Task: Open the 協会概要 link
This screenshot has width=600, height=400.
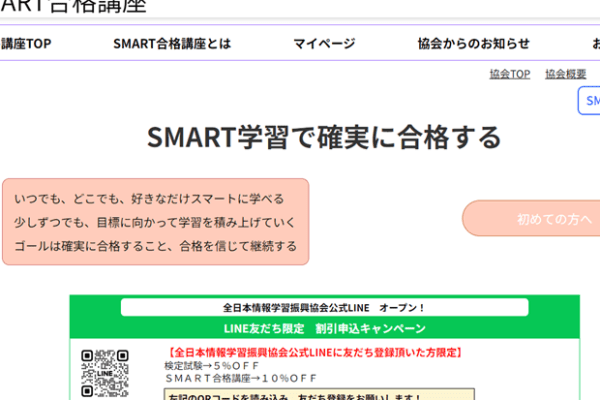Action: click(x=565, y=74)
